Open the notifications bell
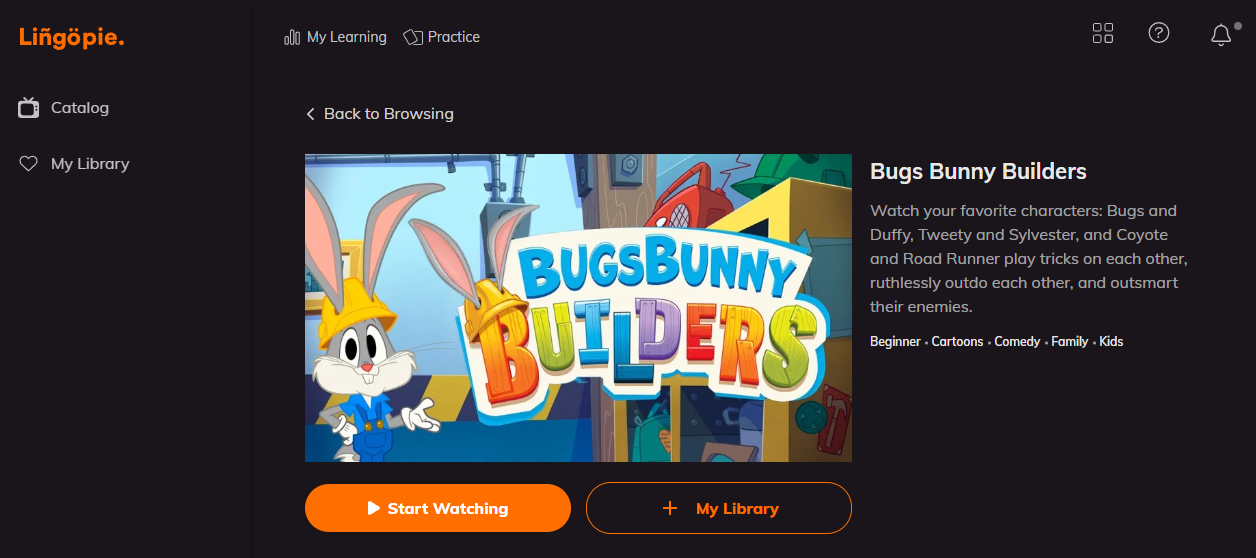The image size is (1256, 558). (1221, 35)
